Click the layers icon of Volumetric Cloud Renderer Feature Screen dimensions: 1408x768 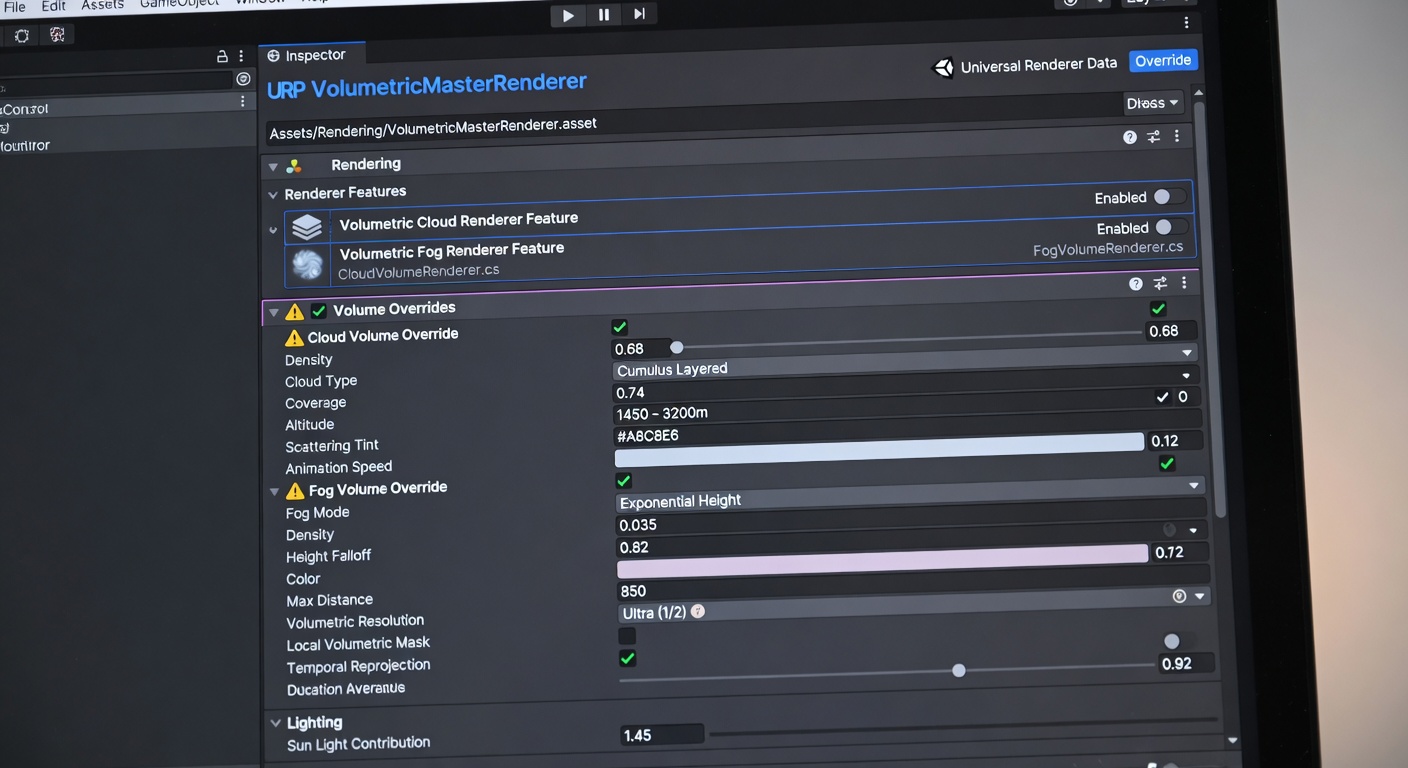click(x=306, y=228)
